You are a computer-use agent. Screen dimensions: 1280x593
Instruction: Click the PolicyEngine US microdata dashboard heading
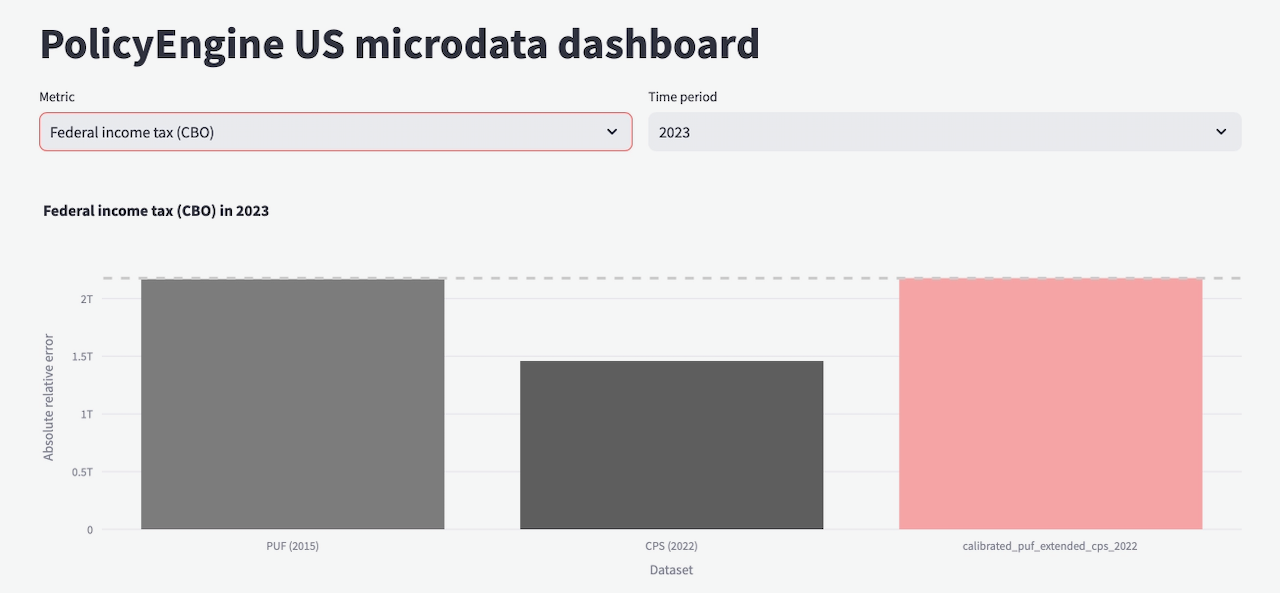(x=399, y=45)
